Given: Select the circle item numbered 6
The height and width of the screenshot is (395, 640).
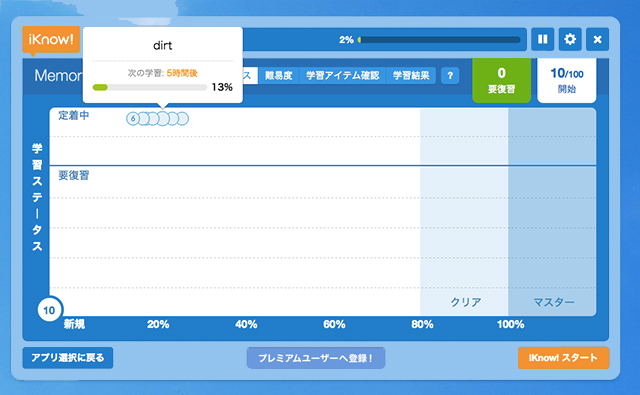Looking at the screenshot, I should pos(133,119).
